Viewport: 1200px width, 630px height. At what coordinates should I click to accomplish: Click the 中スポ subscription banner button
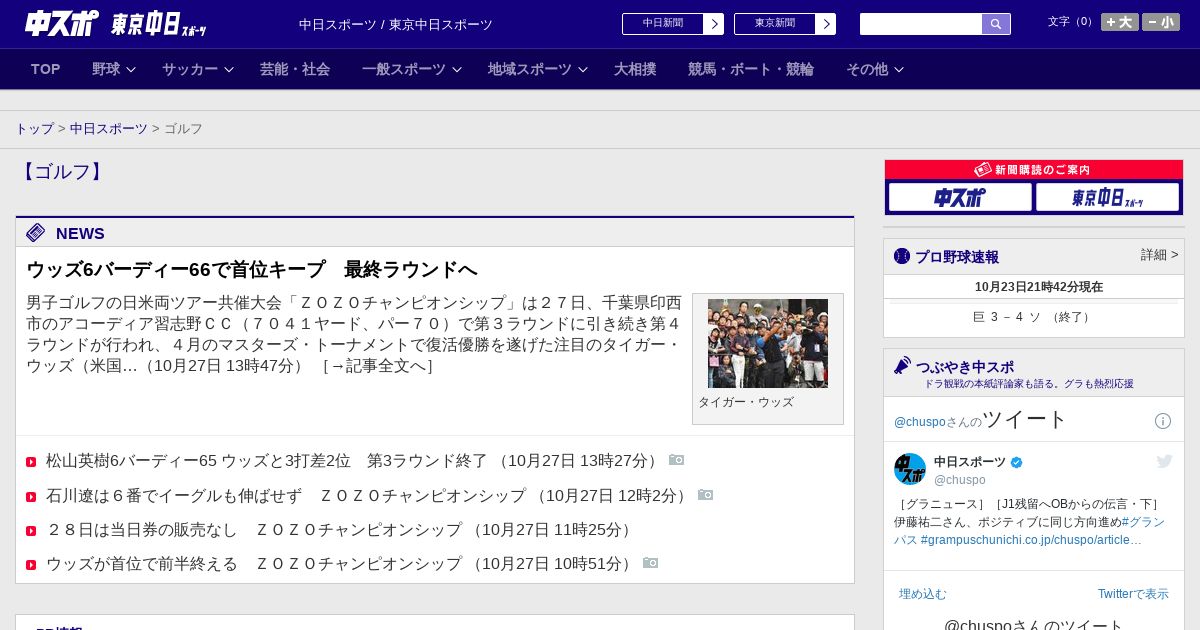960,197
